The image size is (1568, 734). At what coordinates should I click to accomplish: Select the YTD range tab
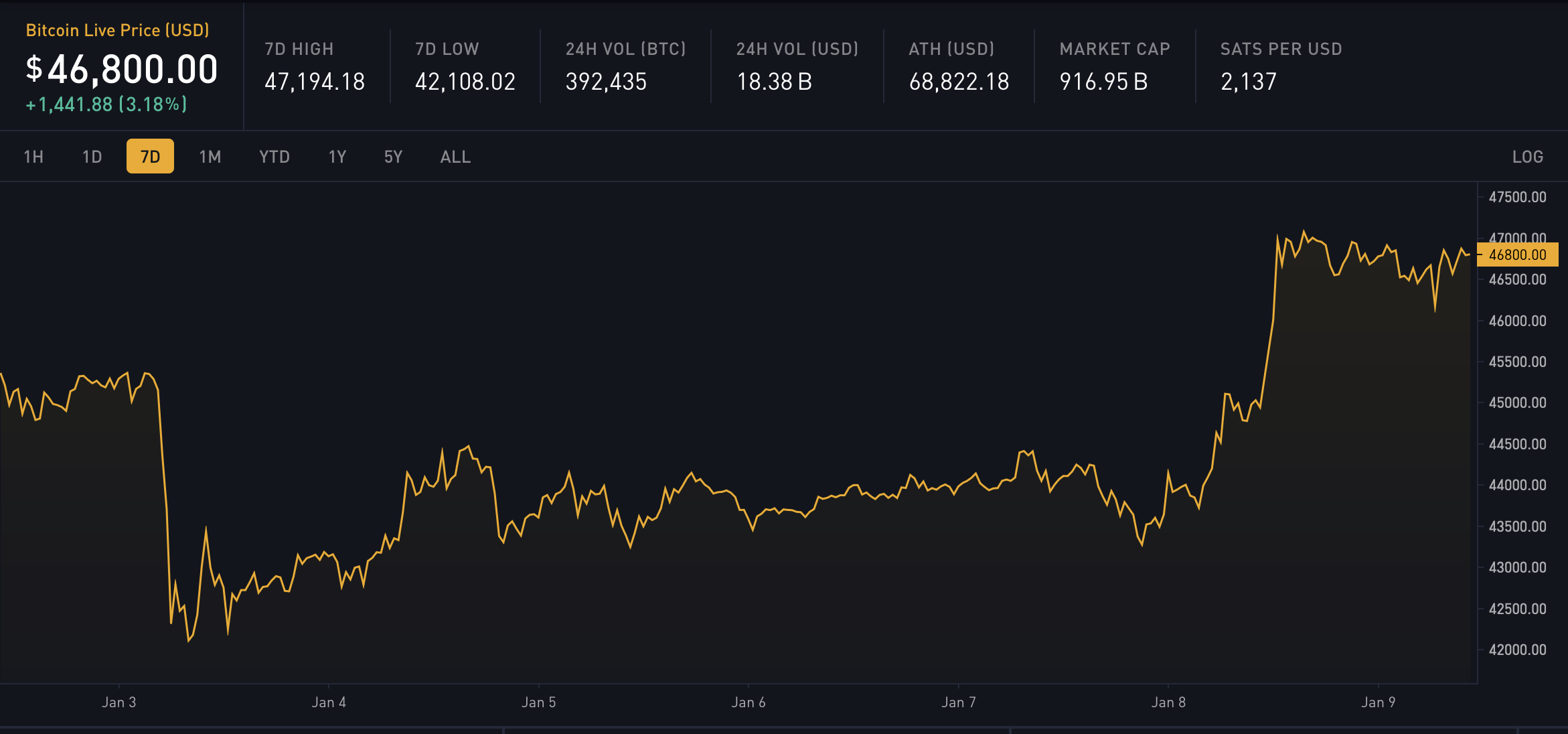[274, 157]
